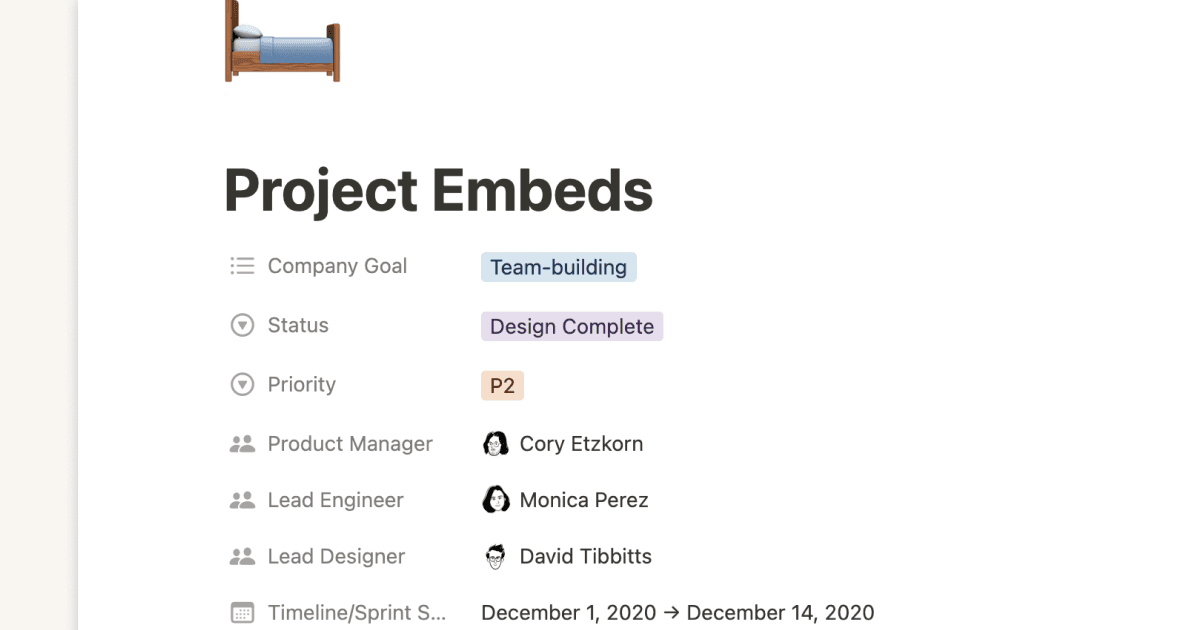Click the truncated Timeline/Sprint S... label

(356, 612)
